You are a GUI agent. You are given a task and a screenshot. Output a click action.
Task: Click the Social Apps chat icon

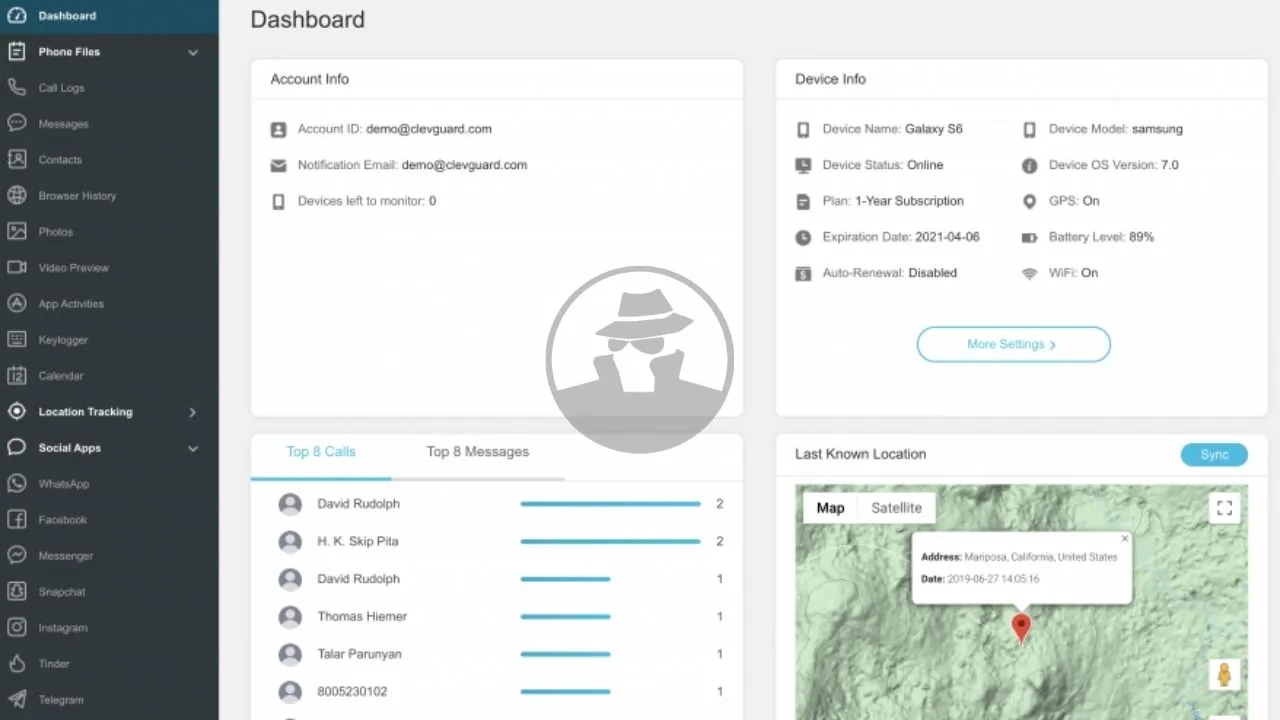(16, 448)
